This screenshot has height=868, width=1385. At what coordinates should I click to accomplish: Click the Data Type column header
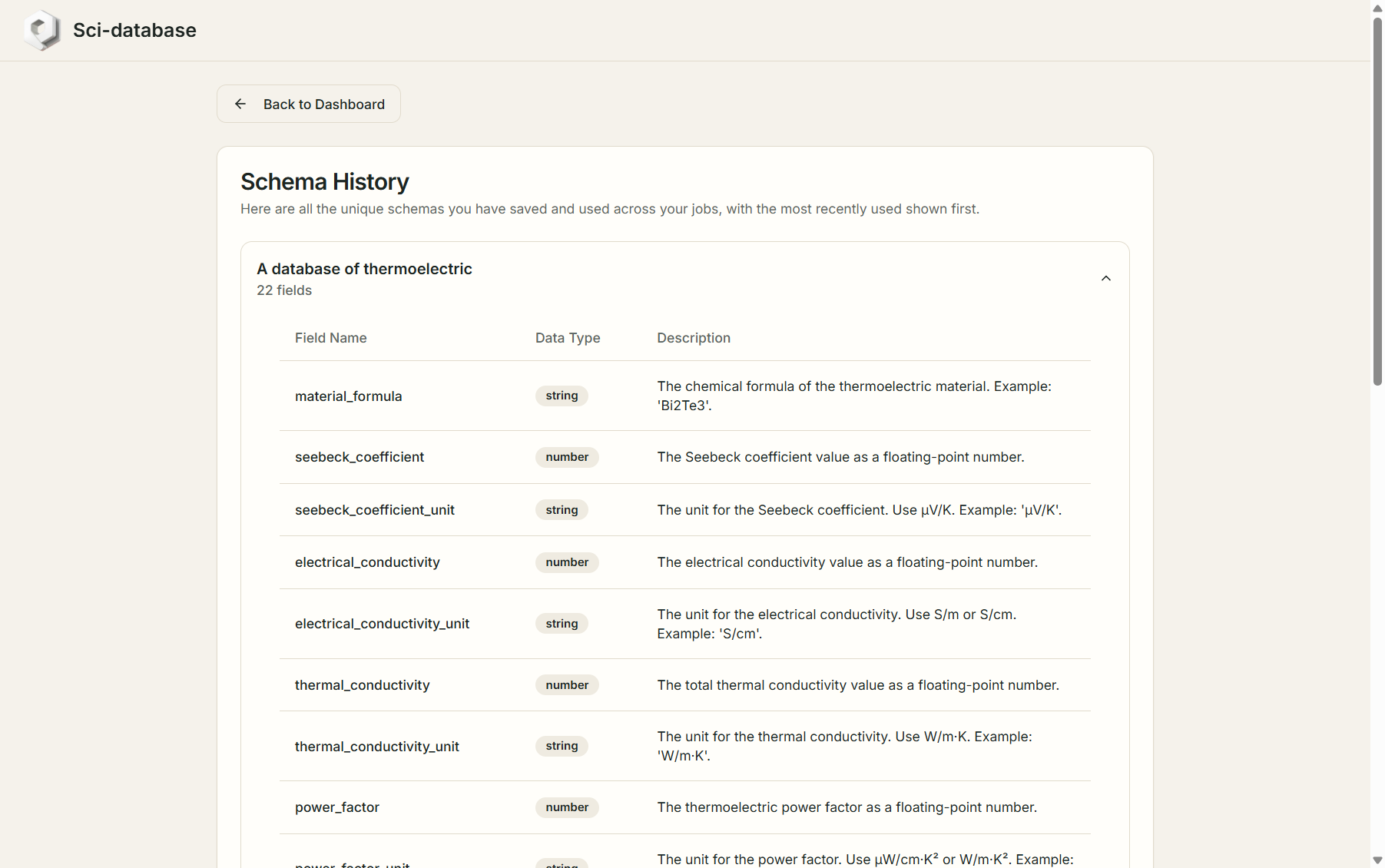click(x=568, y=338)
